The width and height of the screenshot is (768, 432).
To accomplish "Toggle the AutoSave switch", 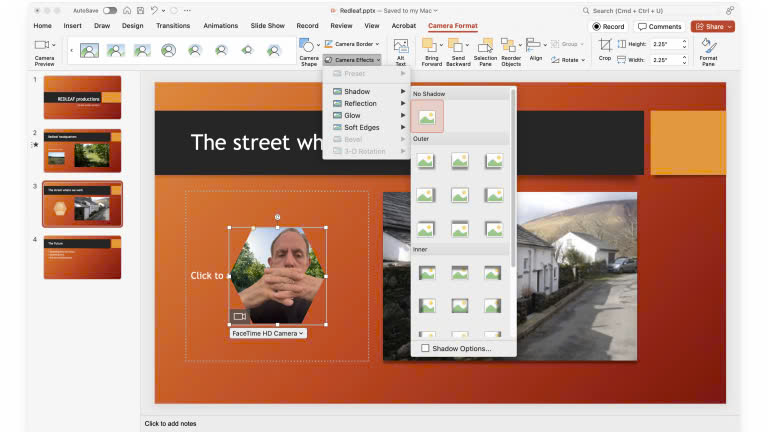I will (x=110, y=10).
